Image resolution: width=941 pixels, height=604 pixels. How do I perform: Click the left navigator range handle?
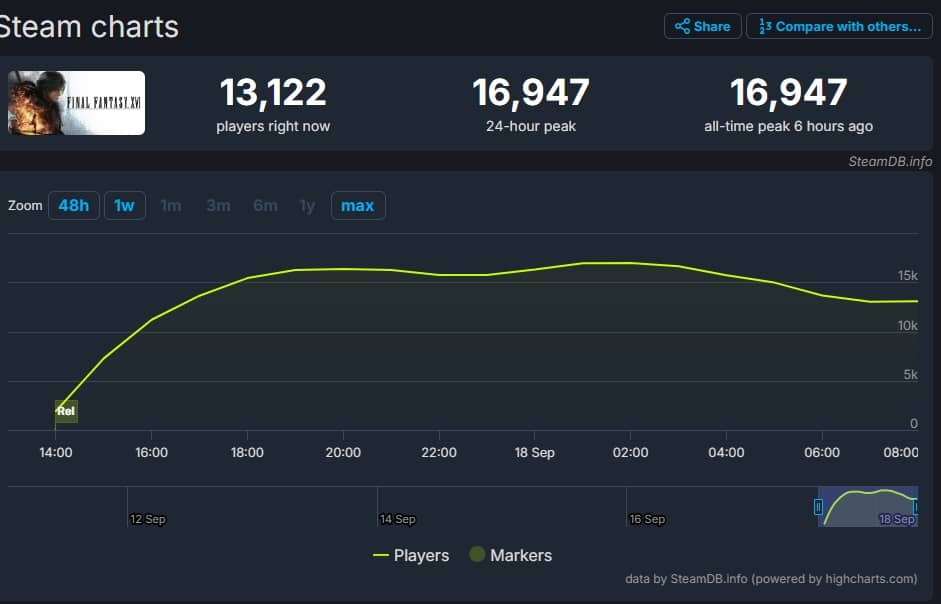pyautogui.click(x=818, y=507)
